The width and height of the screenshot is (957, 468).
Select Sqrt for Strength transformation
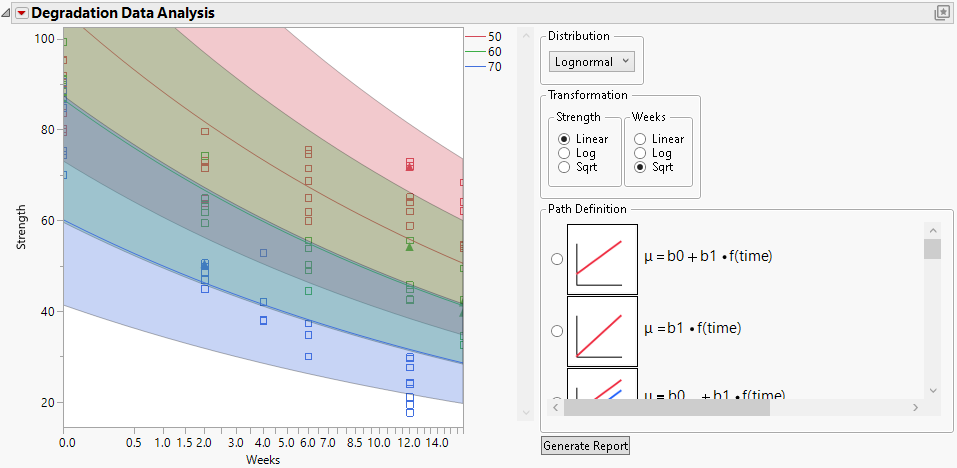[x=565, y=167]
